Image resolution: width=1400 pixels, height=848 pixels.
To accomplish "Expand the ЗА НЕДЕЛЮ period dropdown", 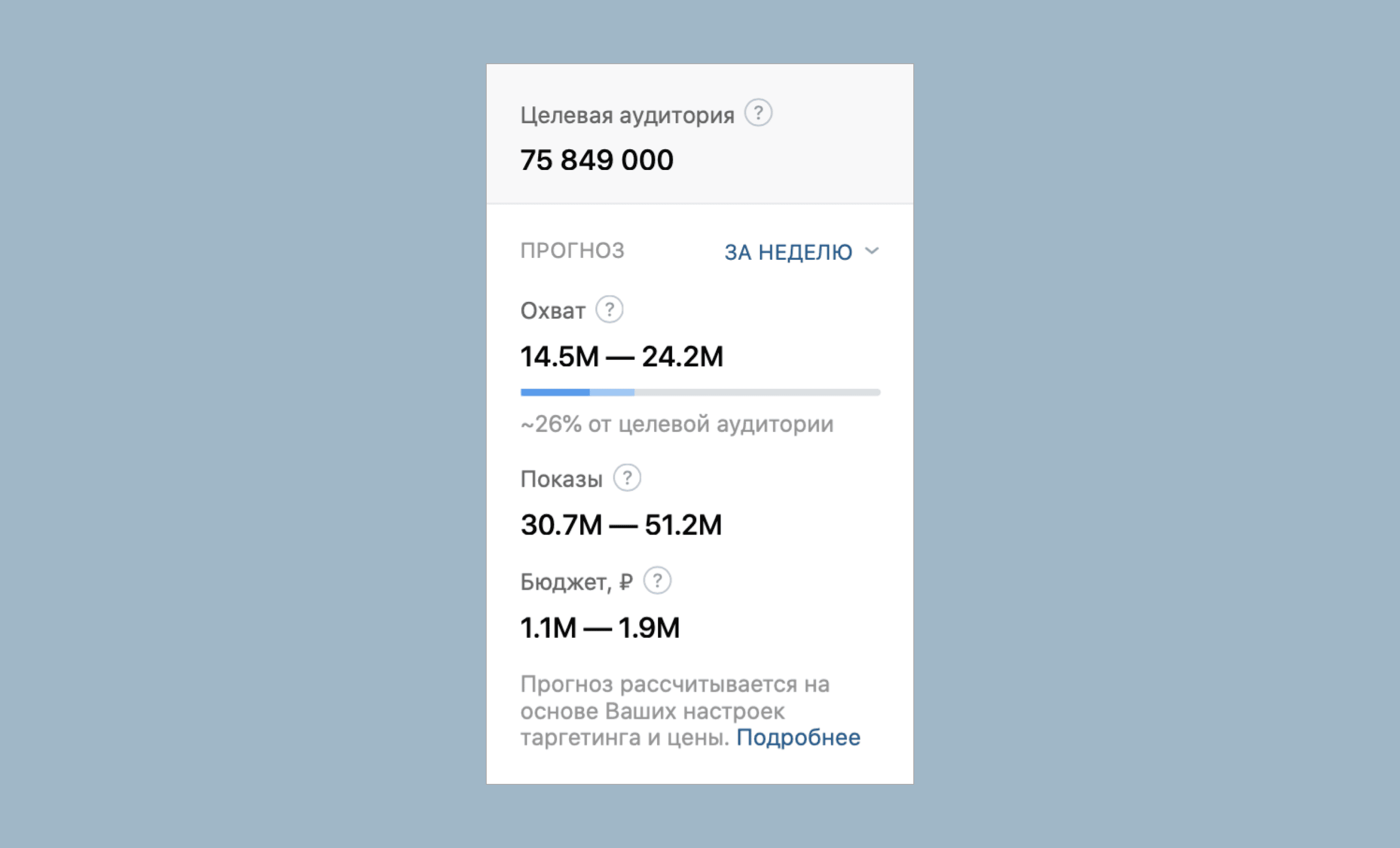I will click(802, 252).
